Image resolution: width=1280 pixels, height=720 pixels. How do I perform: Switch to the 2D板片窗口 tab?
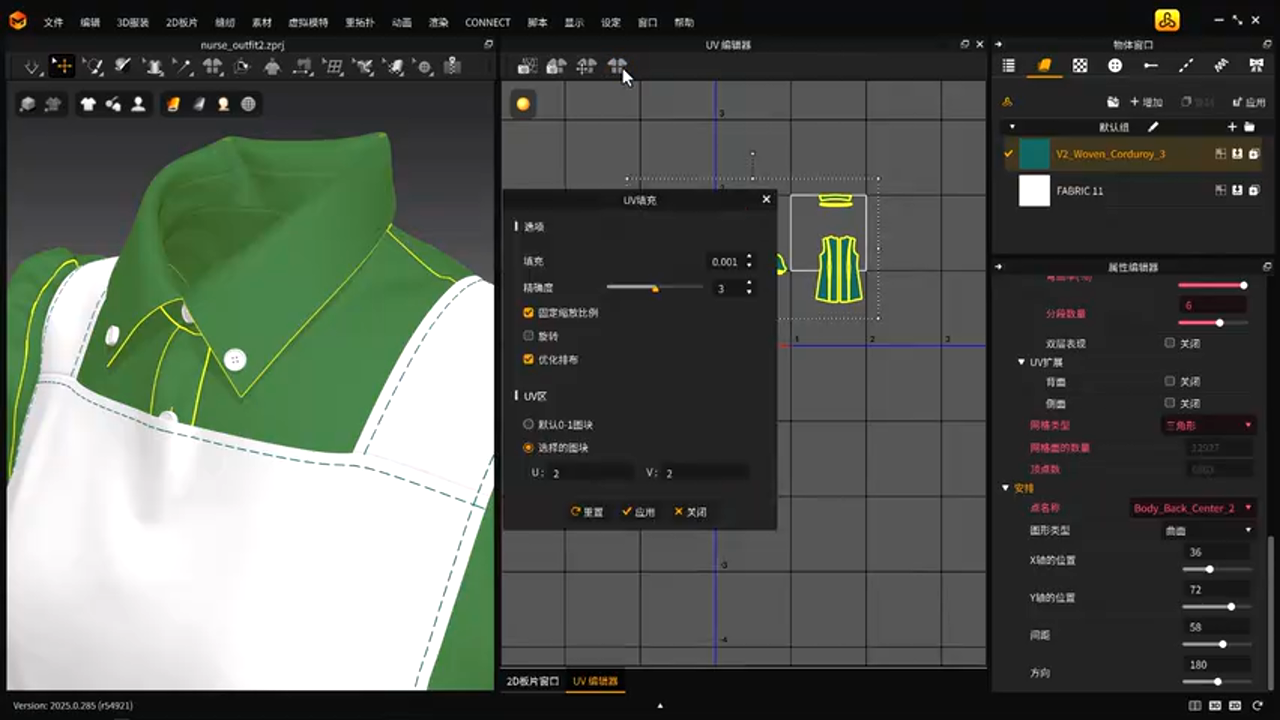[532, 681]
